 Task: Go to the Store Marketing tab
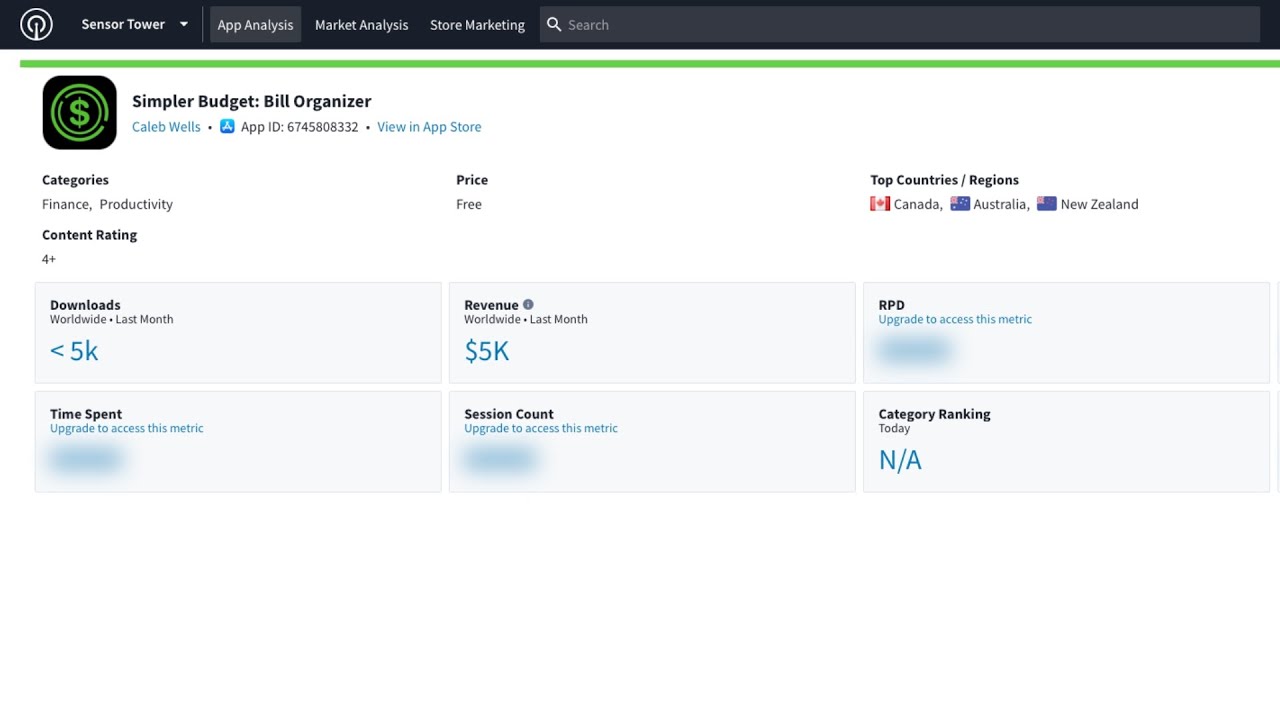tap(477, 24)
